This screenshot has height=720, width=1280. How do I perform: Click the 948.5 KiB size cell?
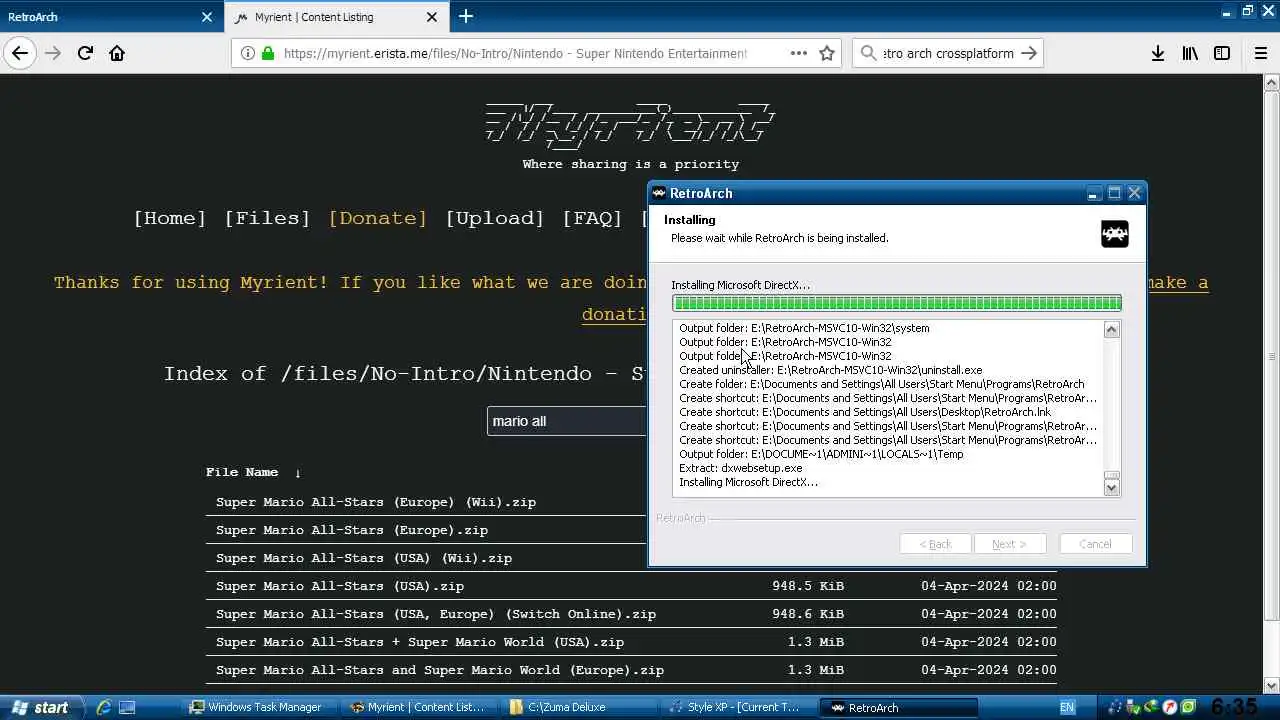pos(808,586)
